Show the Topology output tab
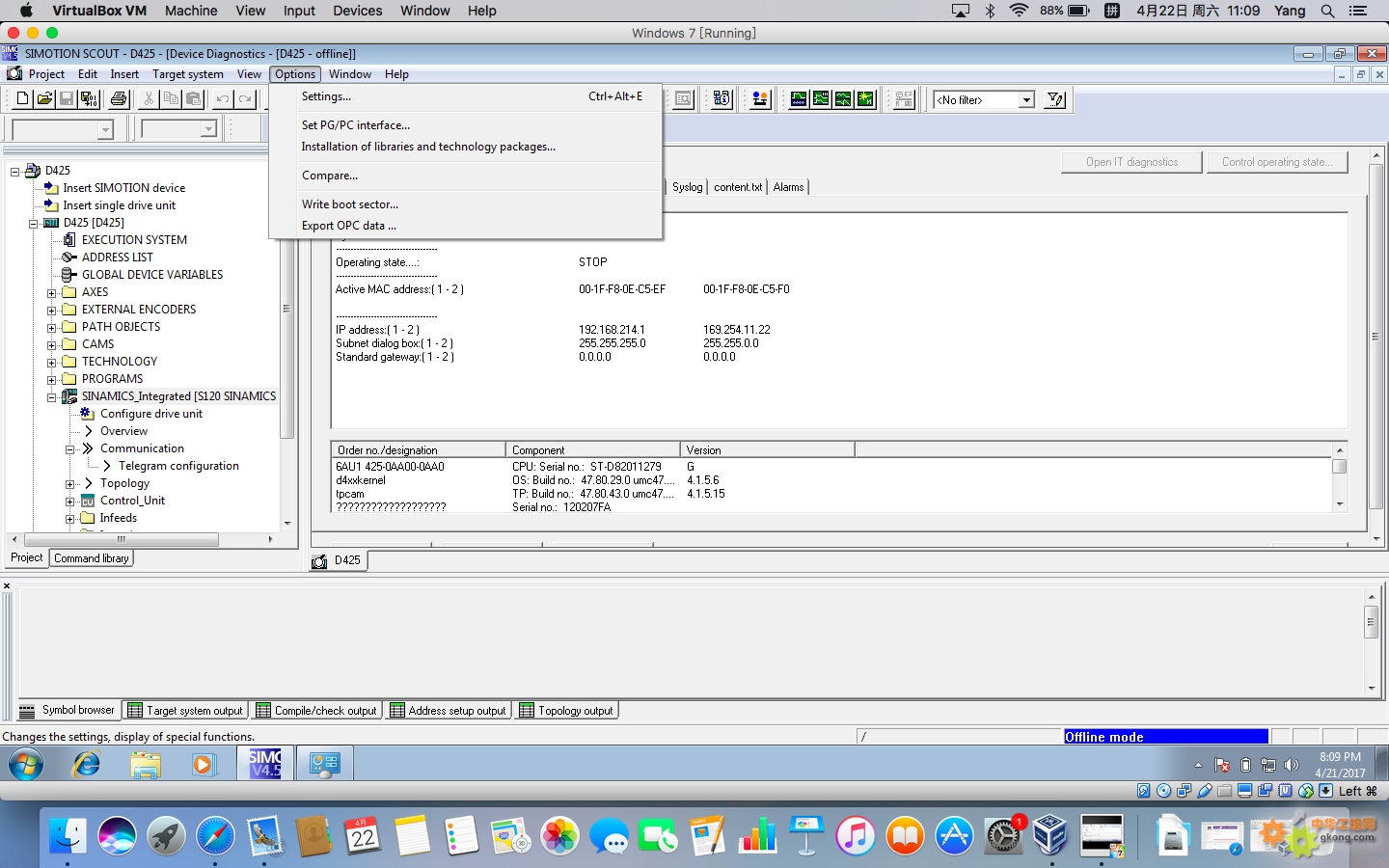 (x=566, y=711)
